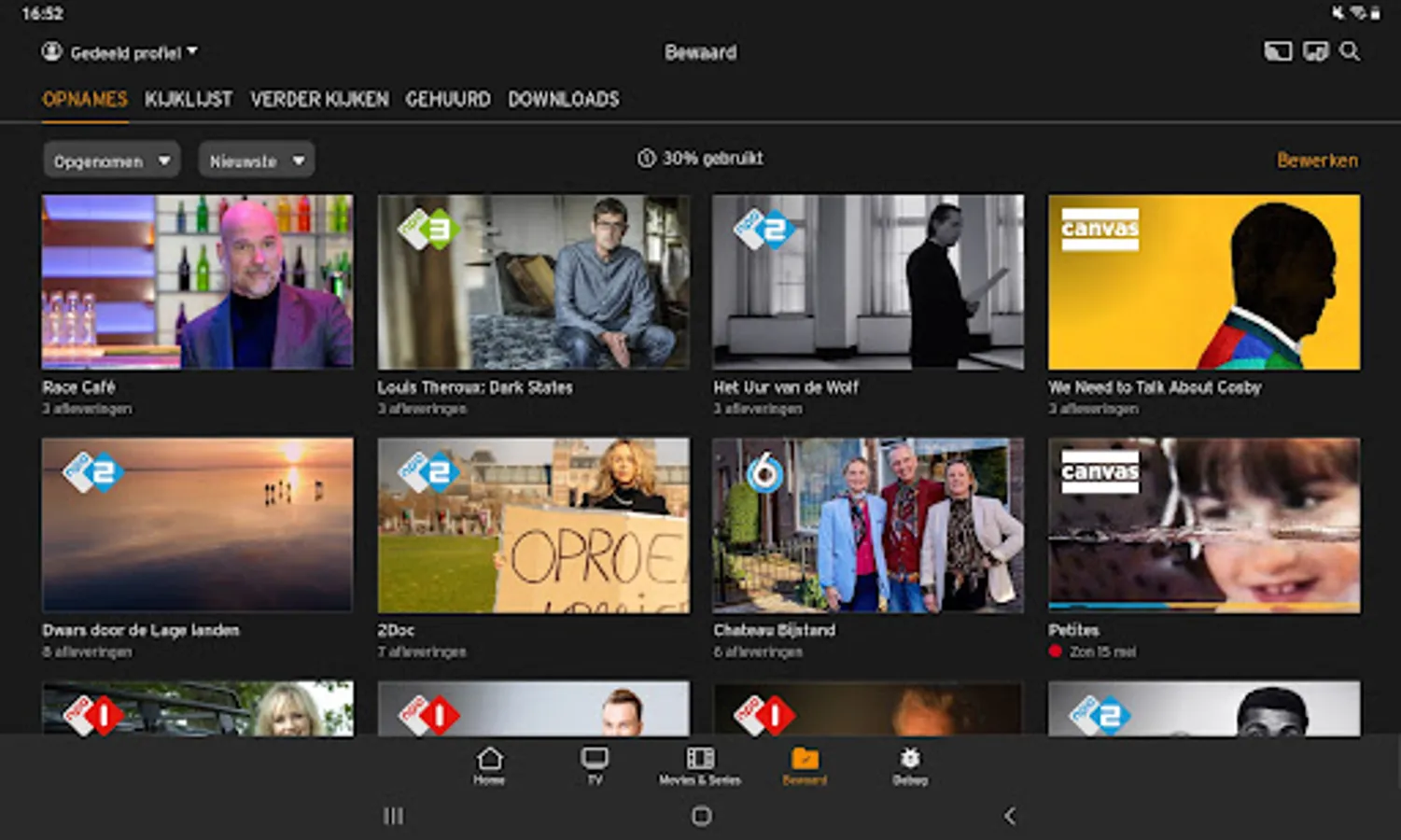The image size is (1401, 840).
Task: Tap the second-screen device icon
Action: [1316, 51]
